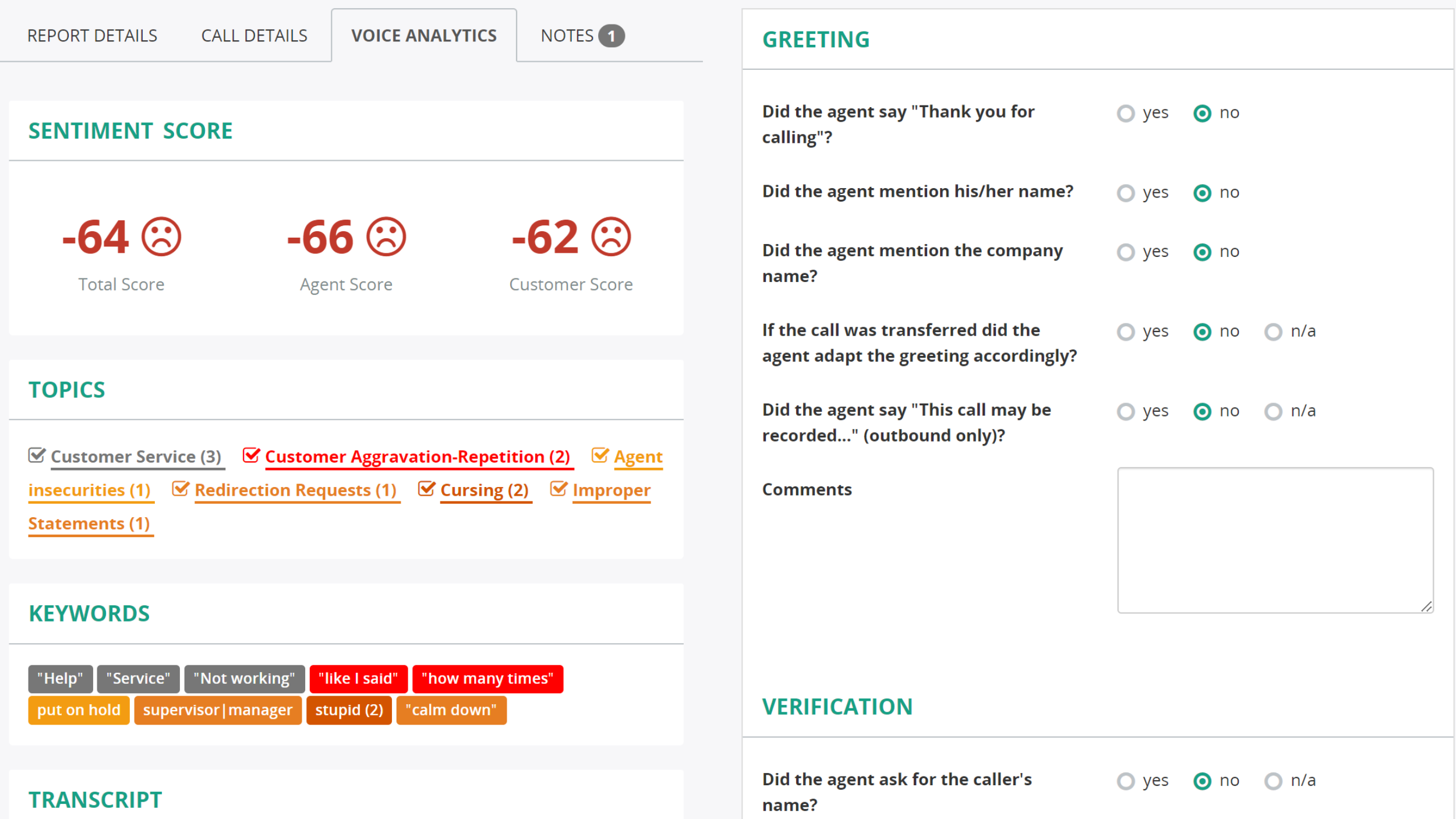Click the stupid (2) keyword tag
The width and height of the screenshot is (1456, 819).
(x=349, y=710)
